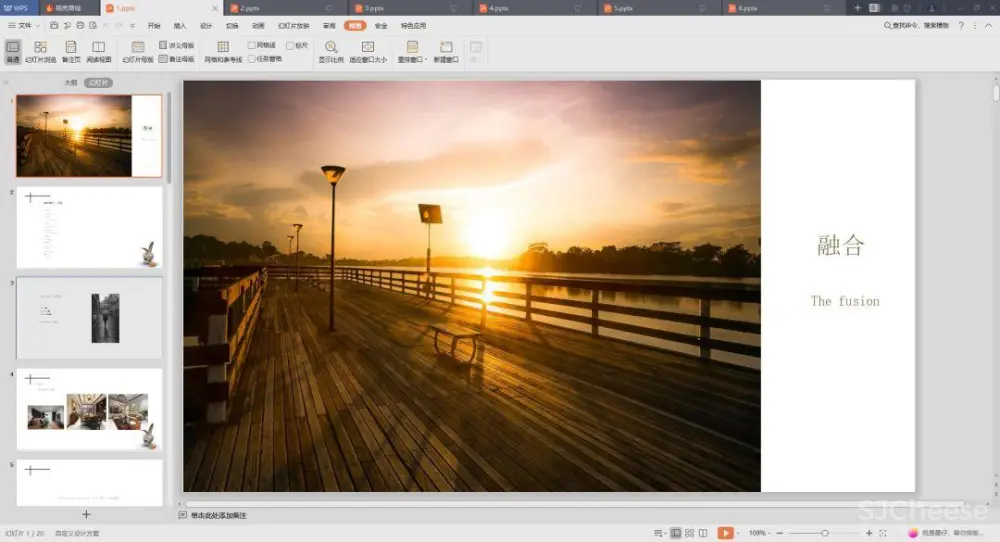Check the Task Pane (任务窗格) checkbox
The image size is (1000, 542).
pos(252,58)
